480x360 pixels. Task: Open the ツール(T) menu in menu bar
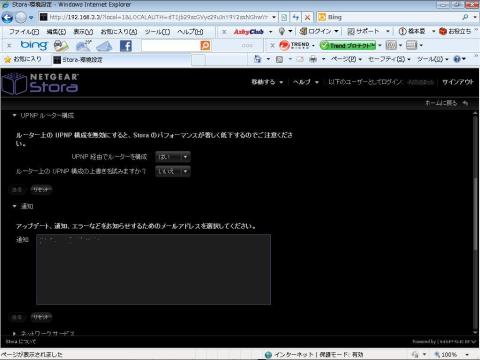pos(157,32)
